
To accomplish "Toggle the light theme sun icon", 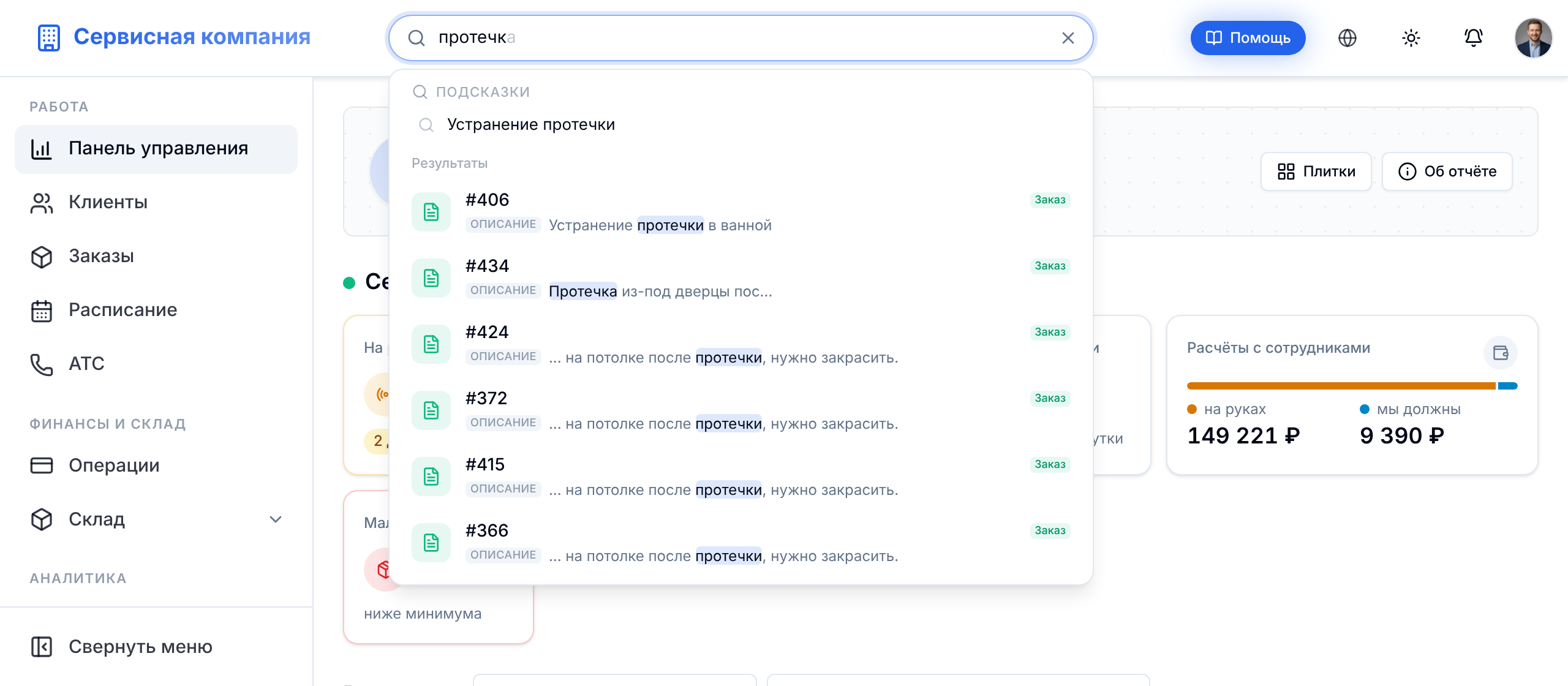I will [x=1411, y=38].
